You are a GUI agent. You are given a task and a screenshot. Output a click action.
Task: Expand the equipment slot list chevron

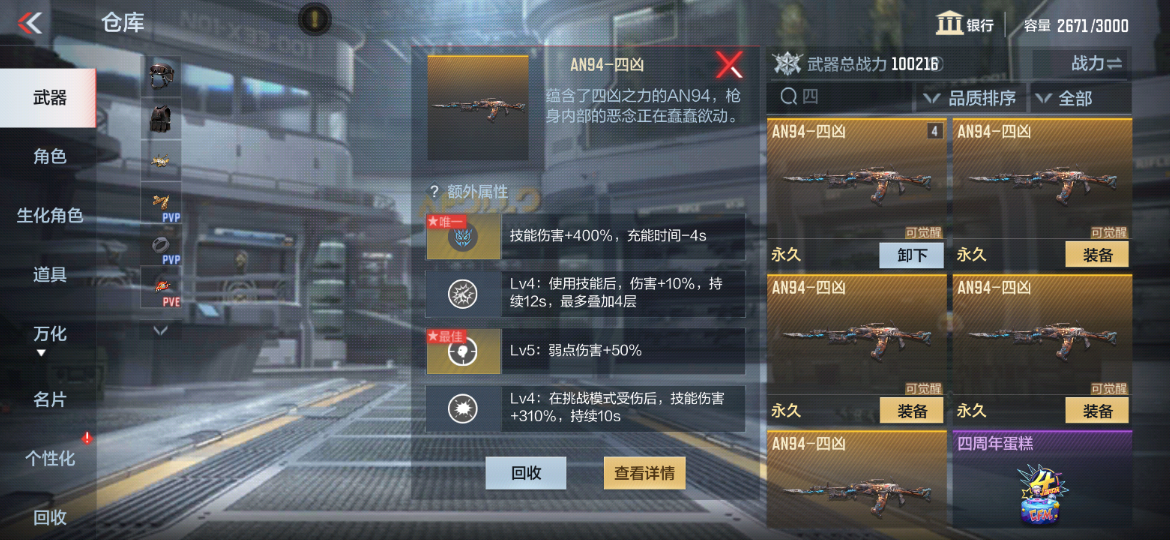coord(160,330)
